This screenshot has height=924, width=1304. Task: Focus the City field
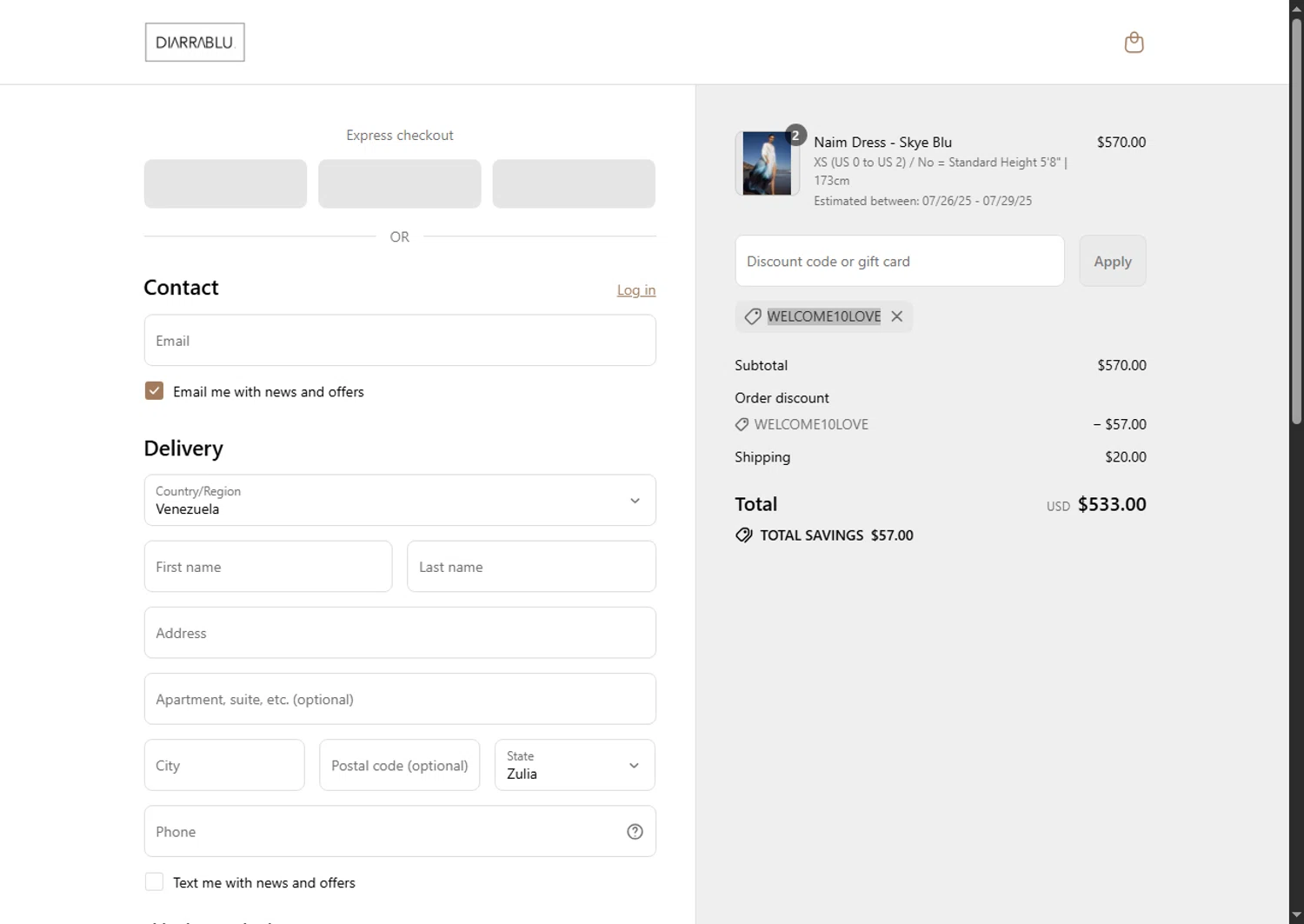(x=224, y=765)
